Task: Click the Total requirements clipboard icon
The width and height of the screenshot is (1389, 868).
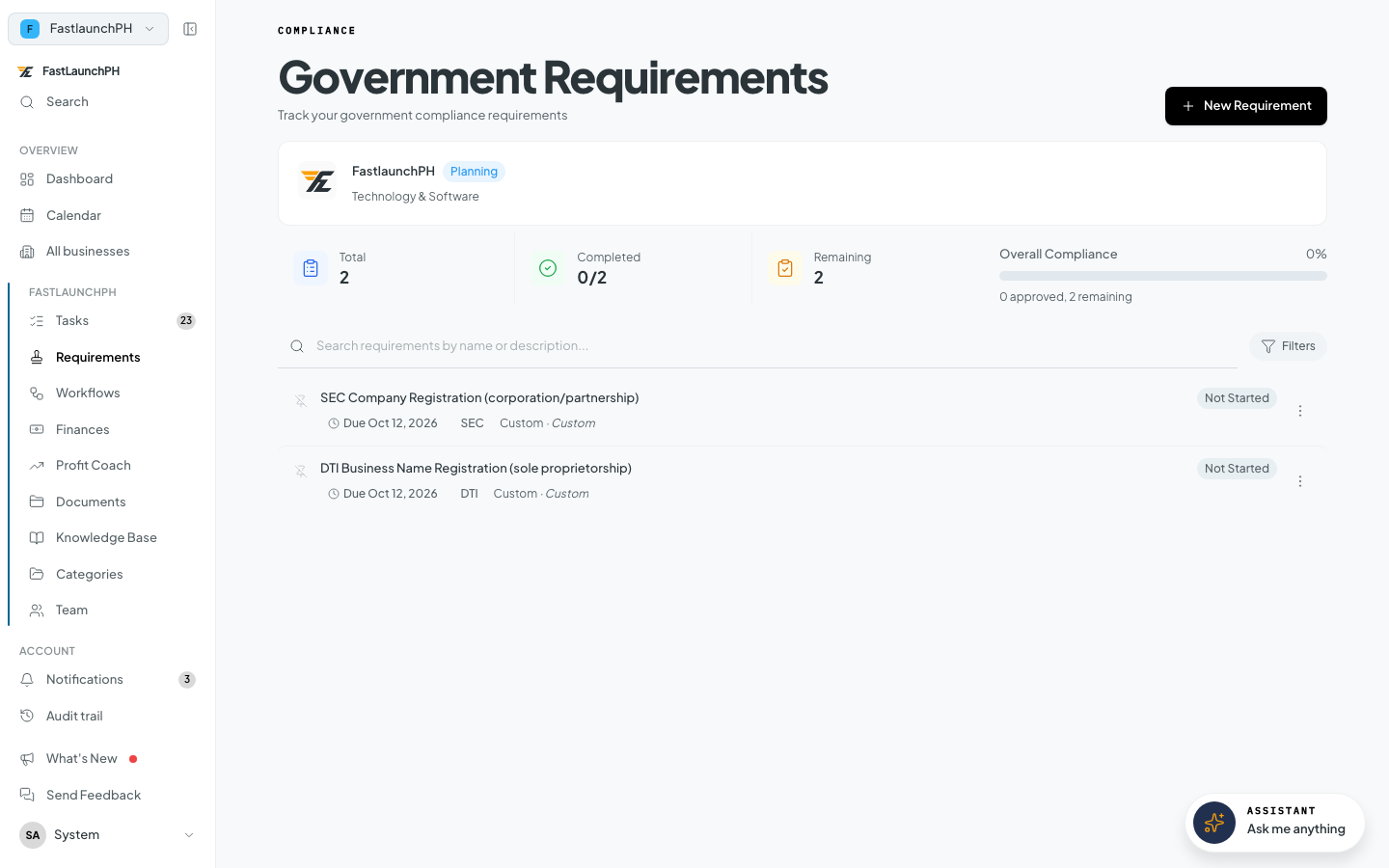Action: 311,268
